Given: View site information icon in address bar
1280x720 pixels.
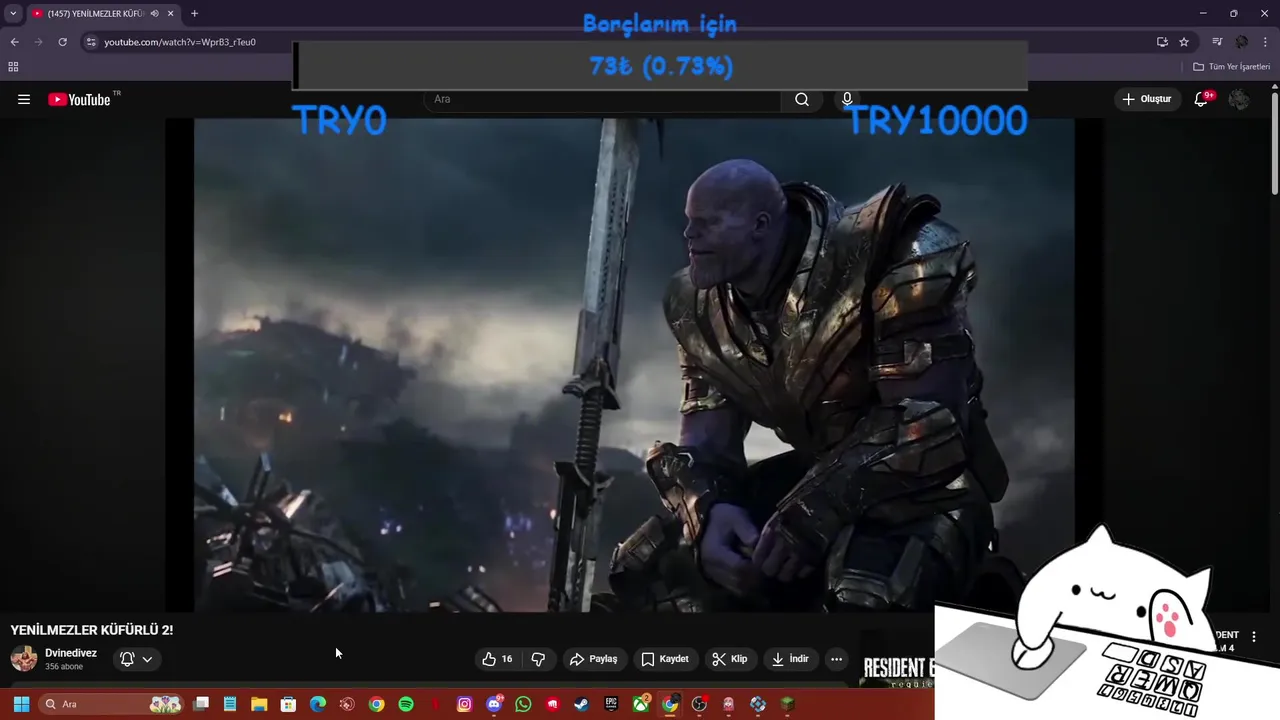Looking at the screenshot, I should click(91, 42).
